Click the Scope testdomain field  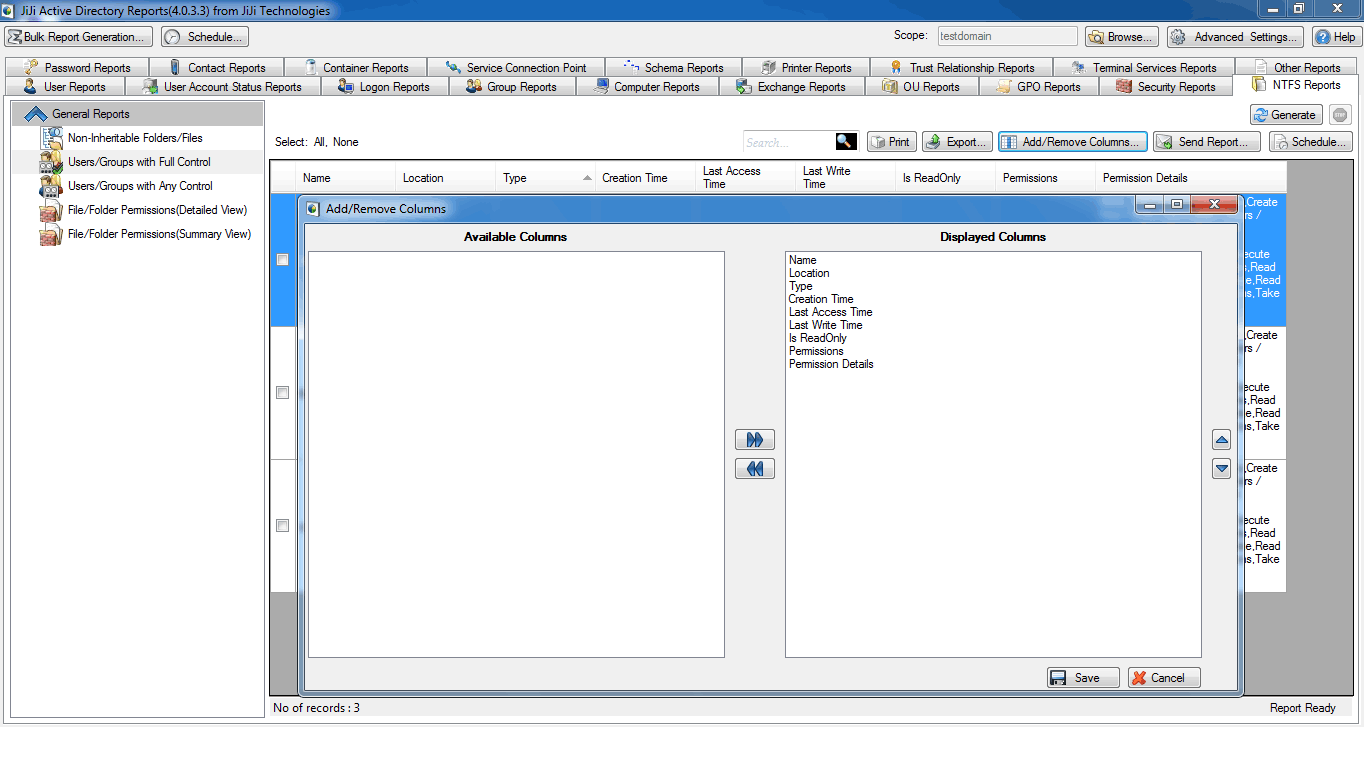[x=1007, y=37]
